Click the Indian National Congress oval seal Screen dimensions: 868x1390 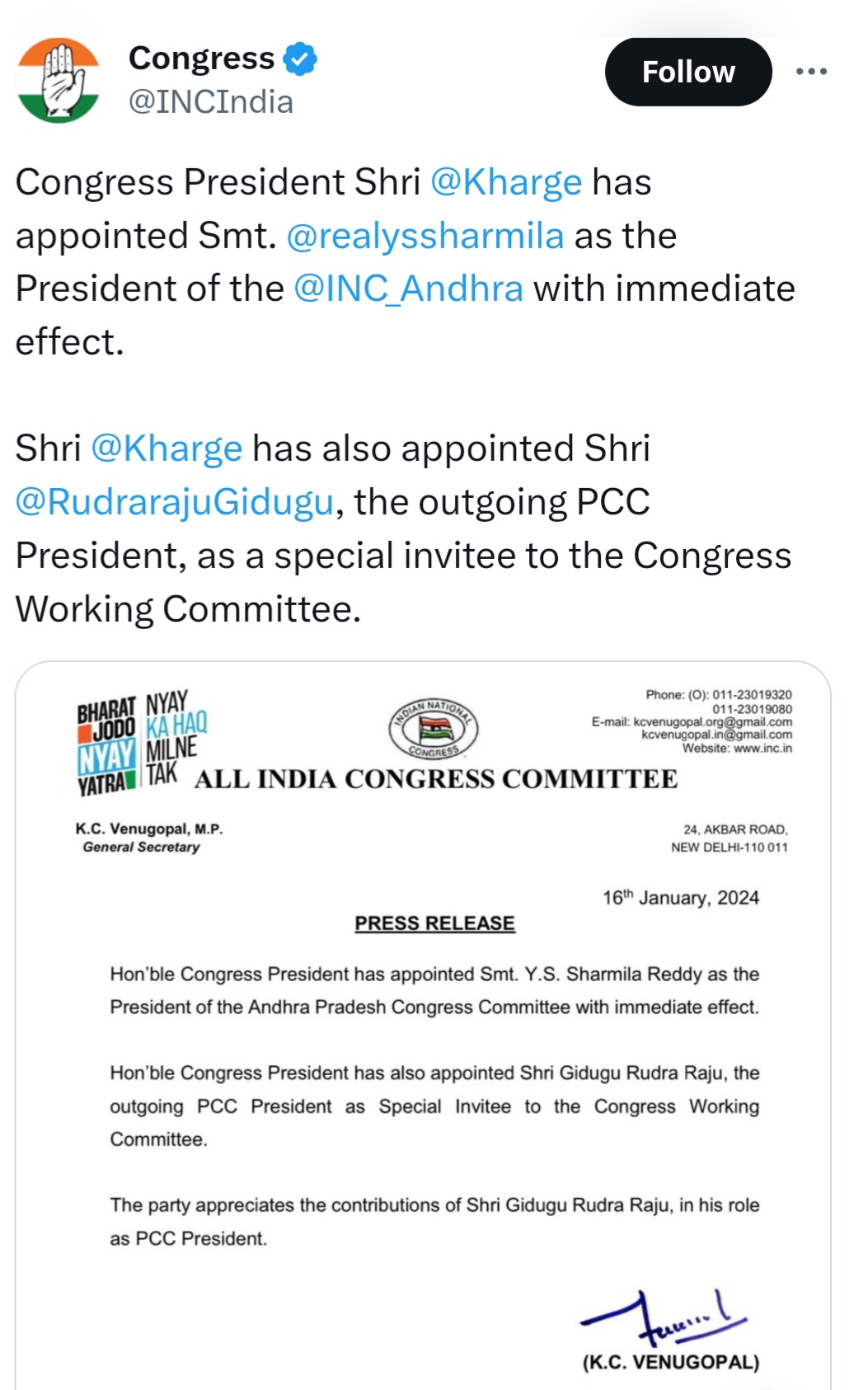[x=434, y=728]
